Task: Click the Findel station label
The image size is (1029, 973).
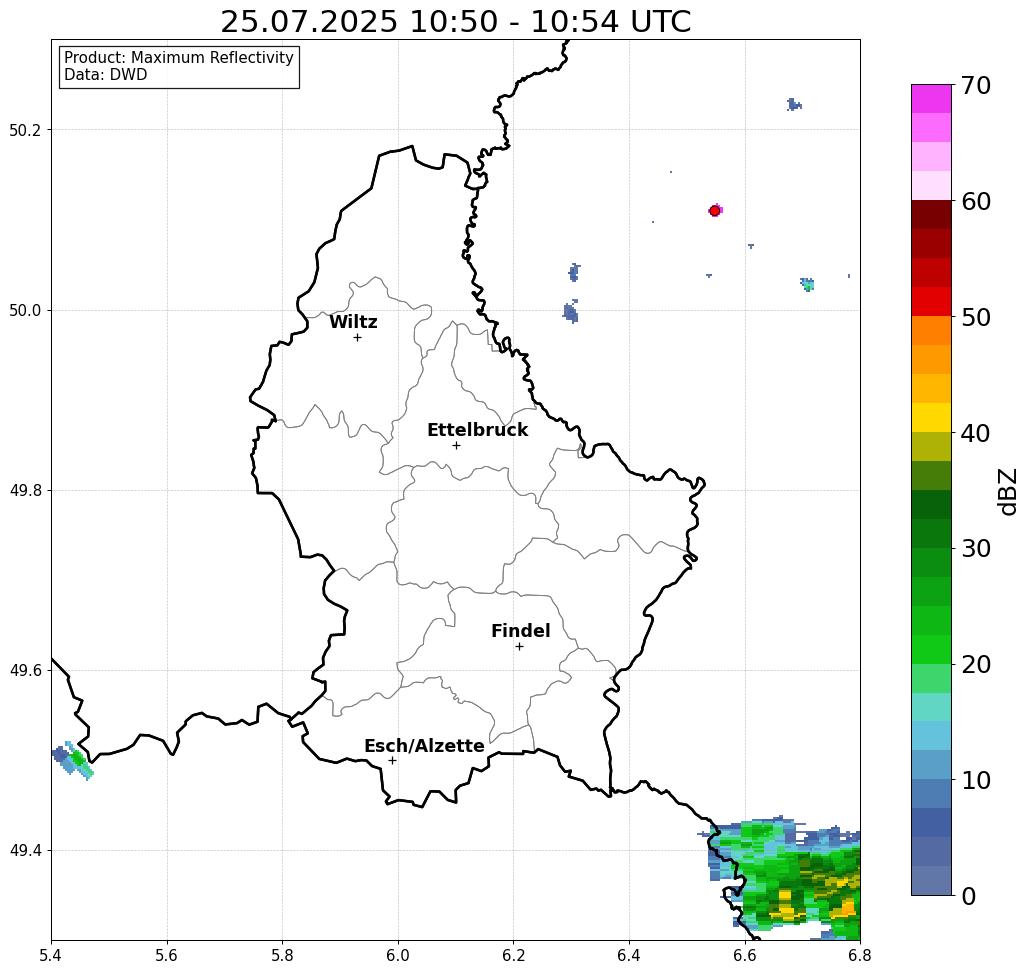Action: point(520,631)
